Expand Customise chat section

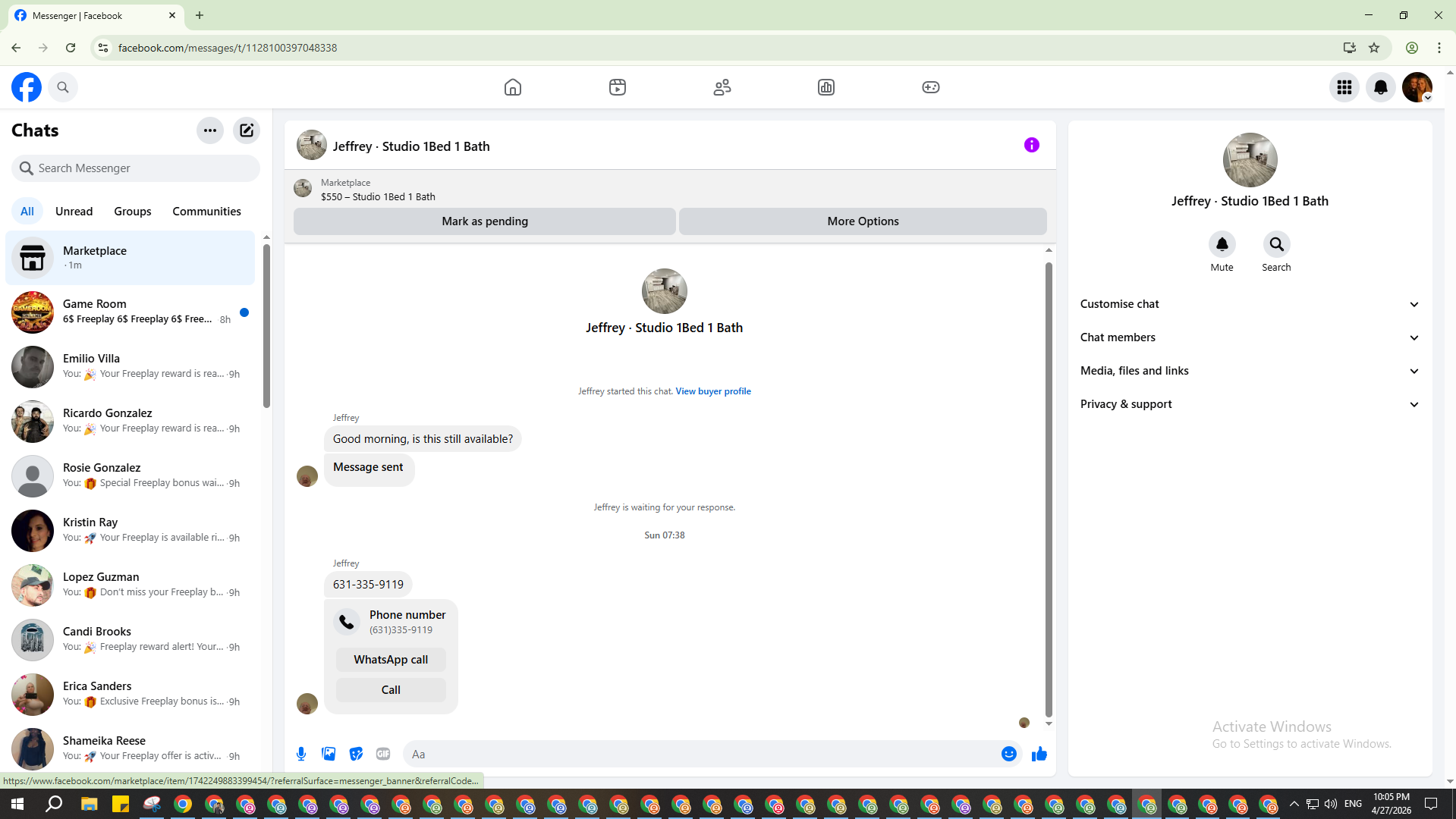click(x=1250, y=304)
